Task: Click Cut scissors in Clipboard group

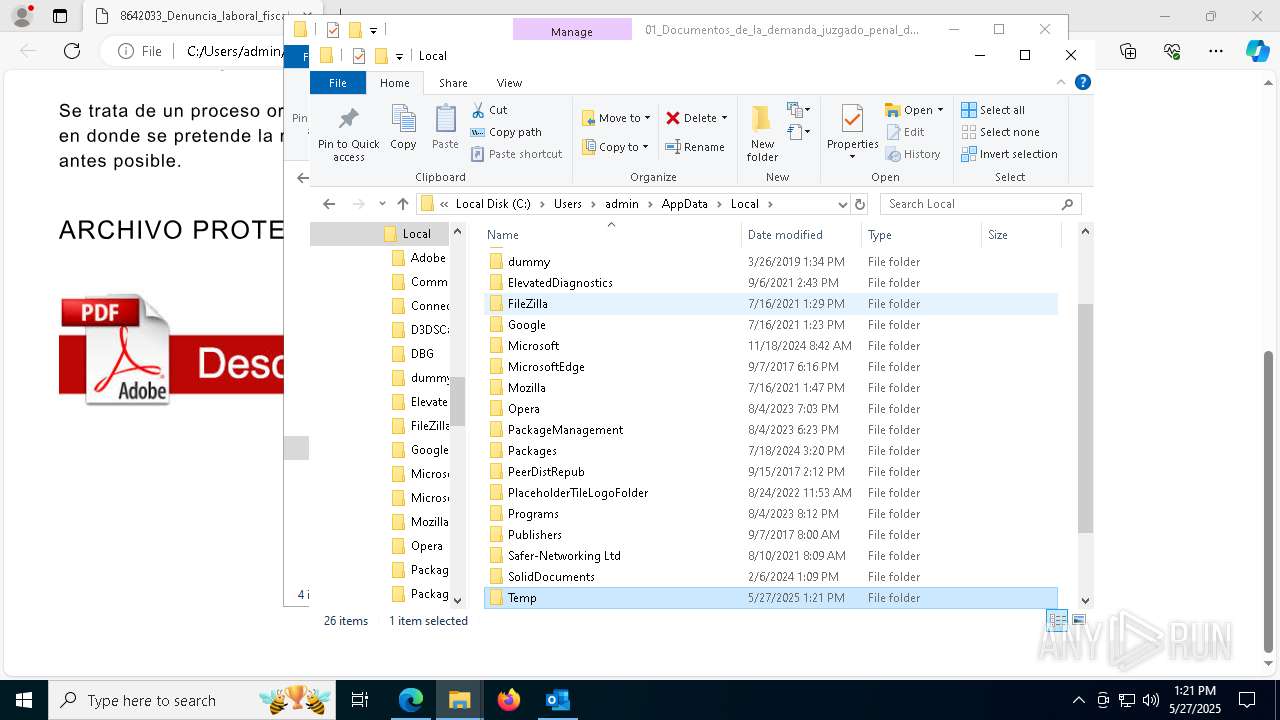Action: pos(489,110)
